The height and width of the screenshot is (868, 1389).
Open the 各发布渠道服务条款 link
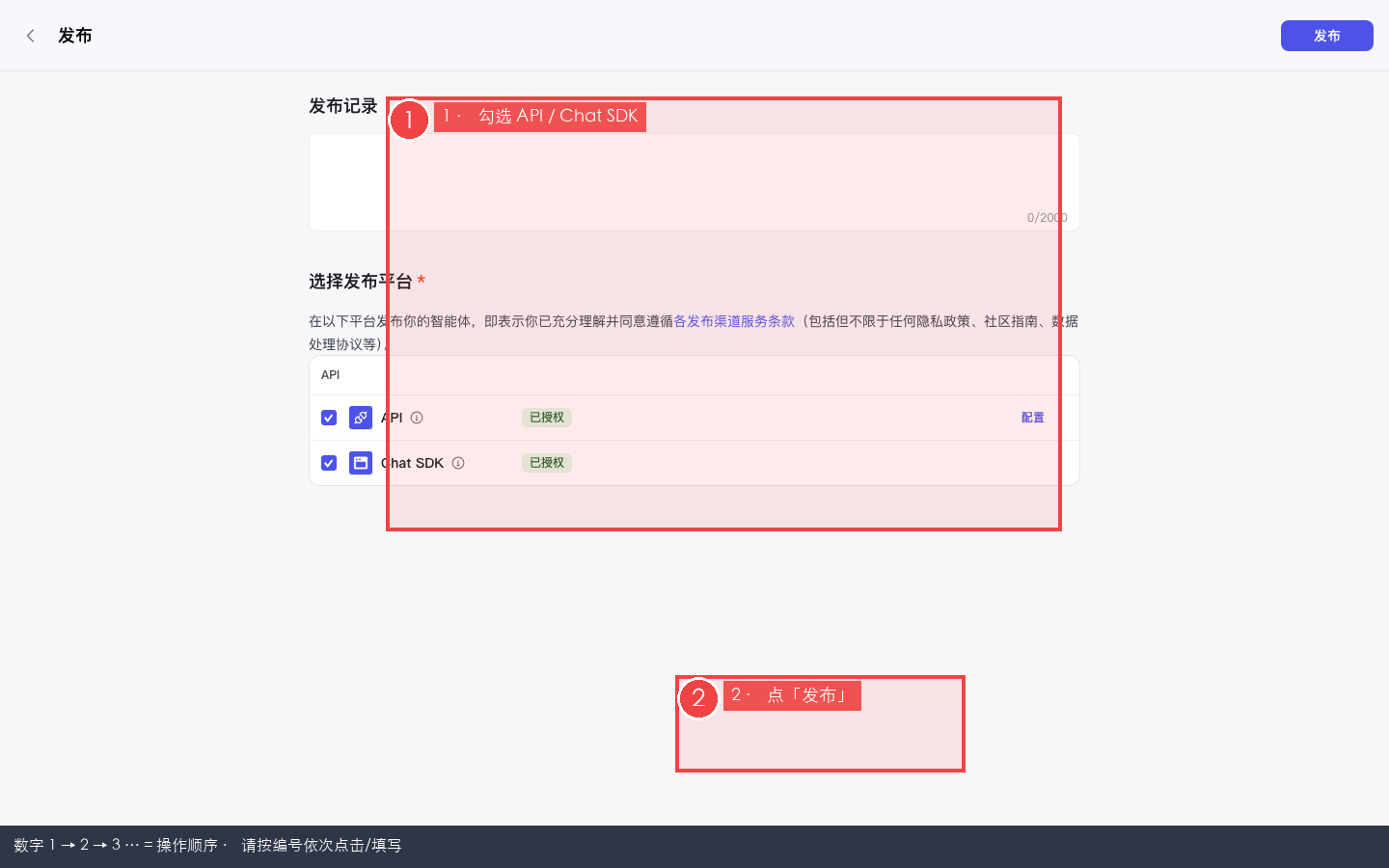pos(734,321)
